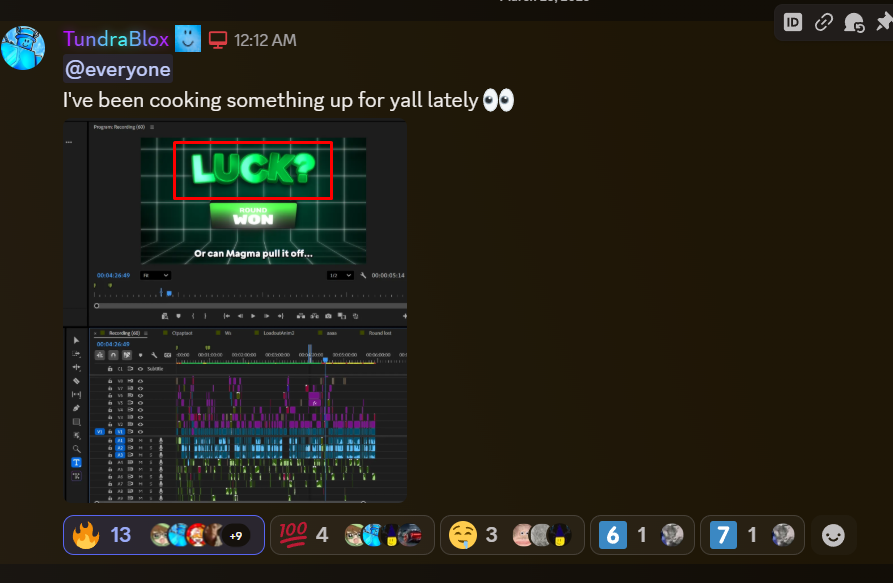Toggle the fire emoji reaction with 13

click(164, 535)
